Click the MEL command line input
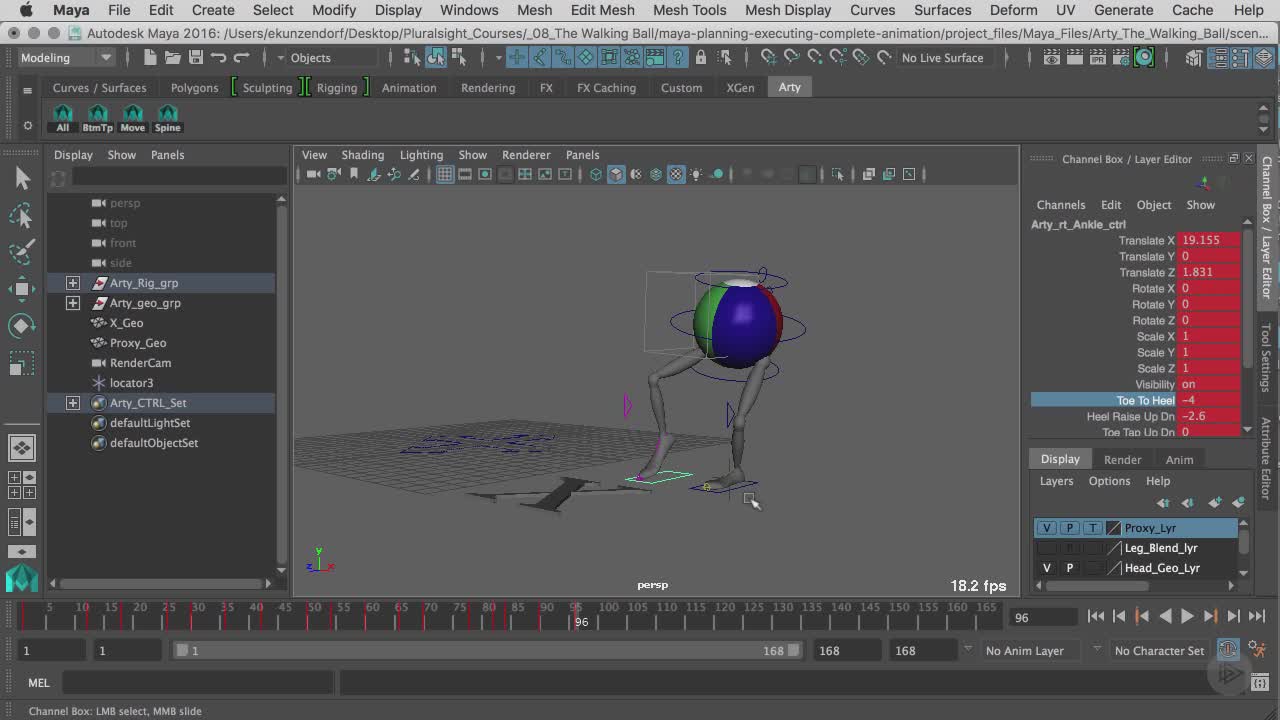Image resolution: width=1280 pixels, height=720 pixels. (198, 683)
